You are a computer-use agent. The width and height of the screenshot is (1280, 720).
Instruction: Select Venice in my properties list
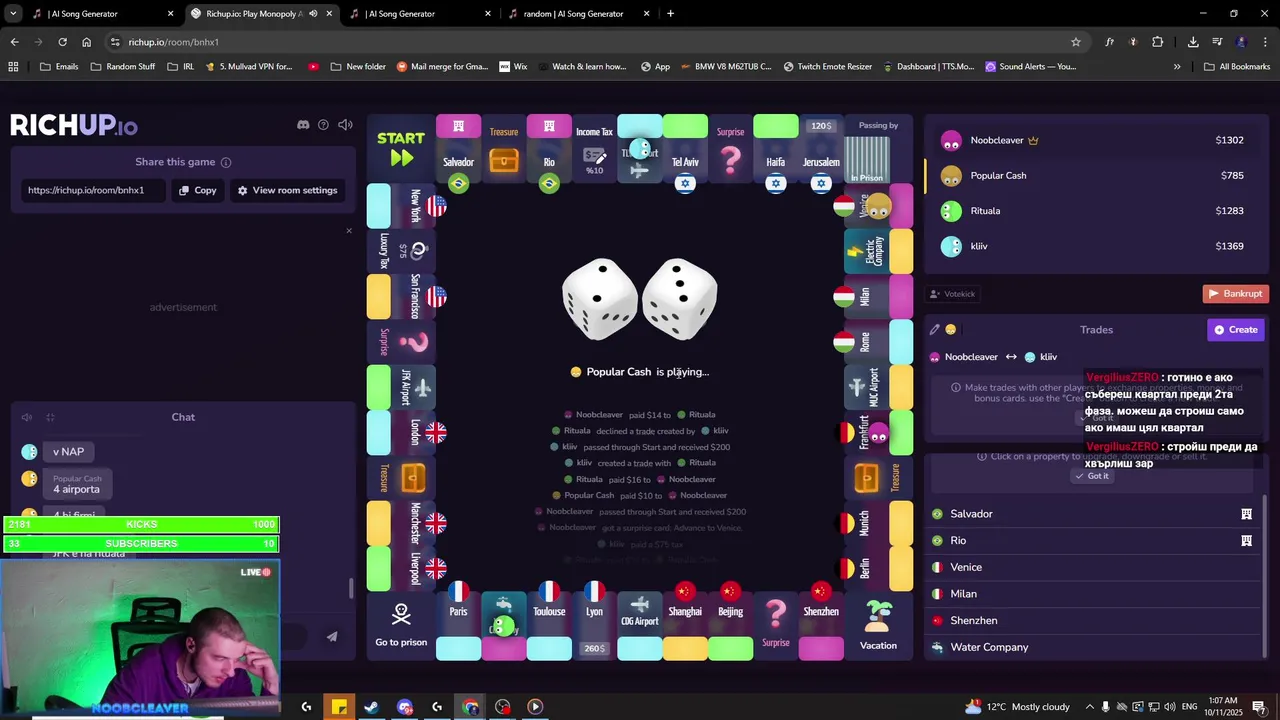(x=1092, y=567)
